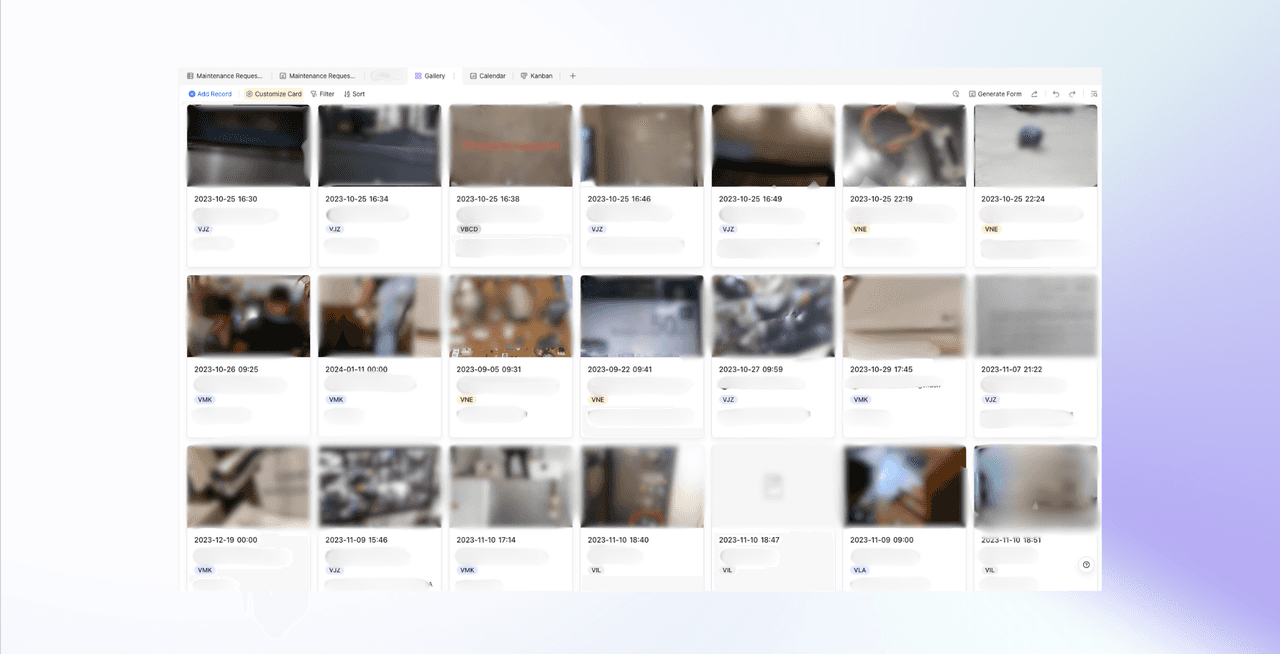
Task: Open the clock history icon
Action: 956,94
